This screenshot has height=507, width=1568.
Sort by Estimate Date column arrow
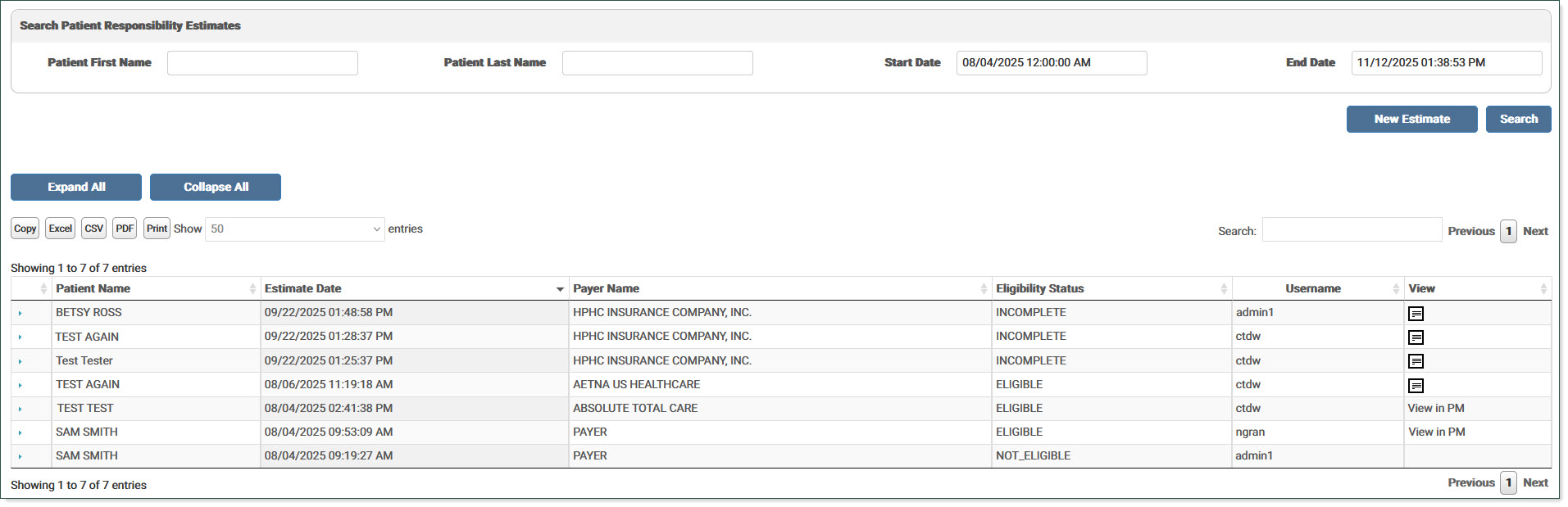pos(560,289)
